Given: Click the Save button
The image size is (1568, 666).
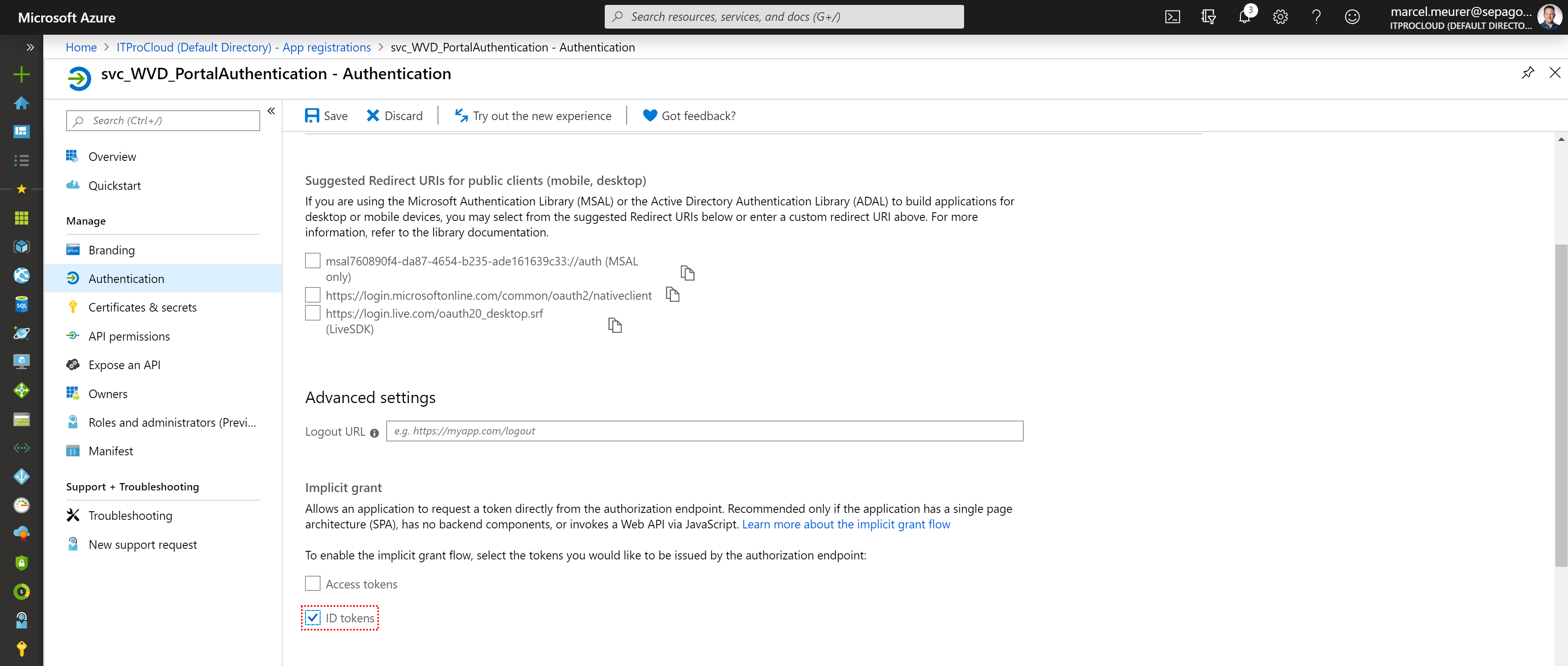Looking at the screenshot, I should pos(326,116).
